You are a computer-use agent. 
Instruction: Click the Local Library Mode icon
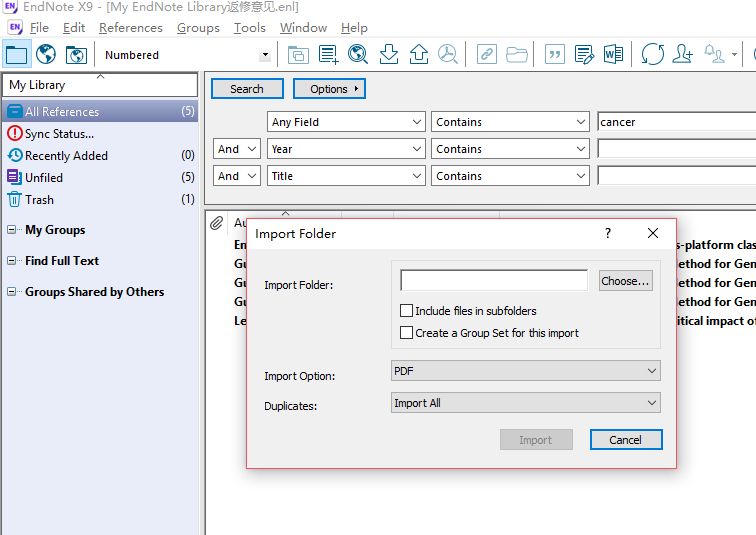point(17,54)
